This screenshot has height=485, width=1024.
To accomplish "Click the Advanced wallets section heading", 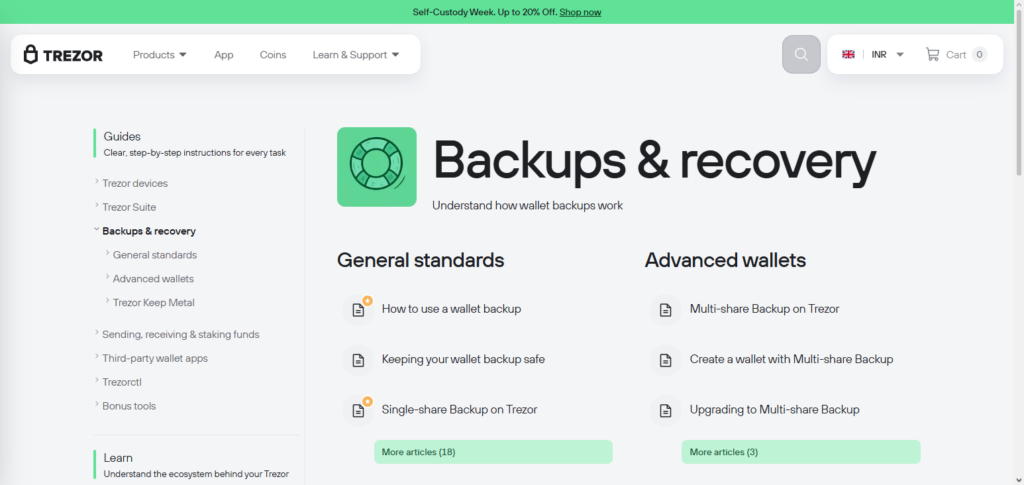I will [726, 260].
